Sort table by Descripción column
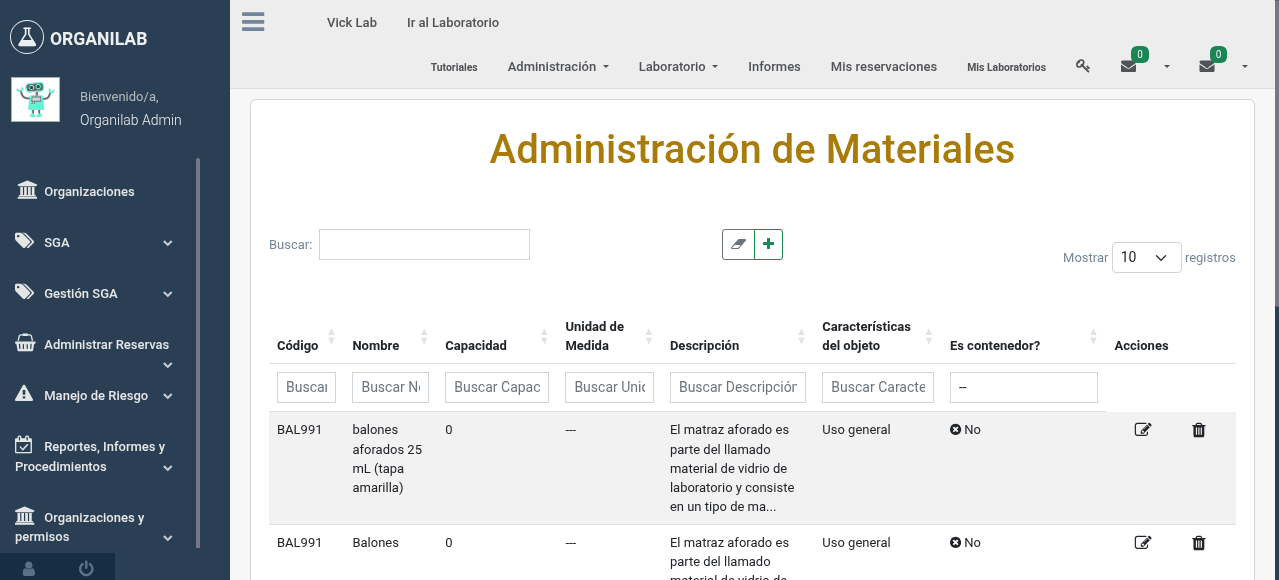The image size is (1279, 580). (737, 336)
